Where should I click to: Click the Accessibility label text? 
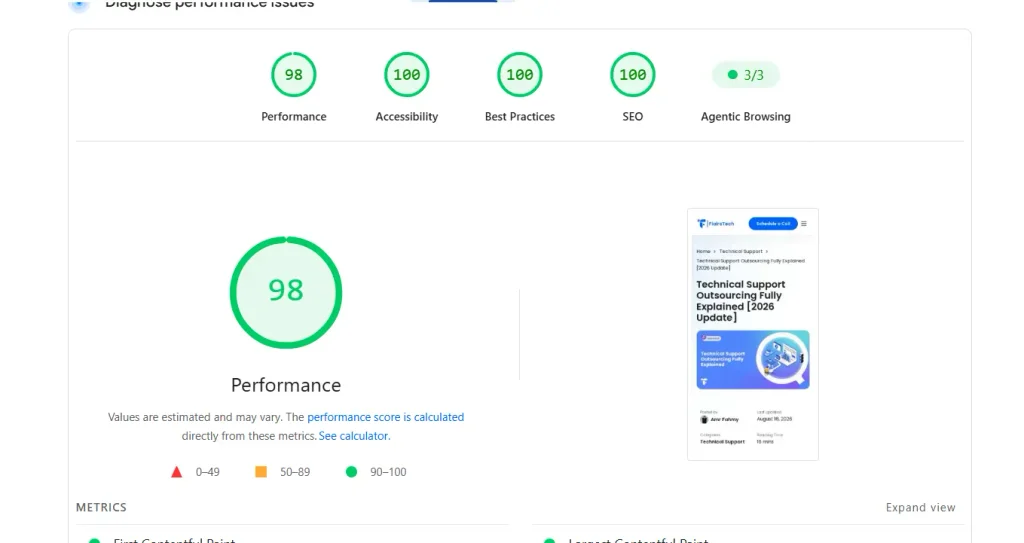pos(406,116)
